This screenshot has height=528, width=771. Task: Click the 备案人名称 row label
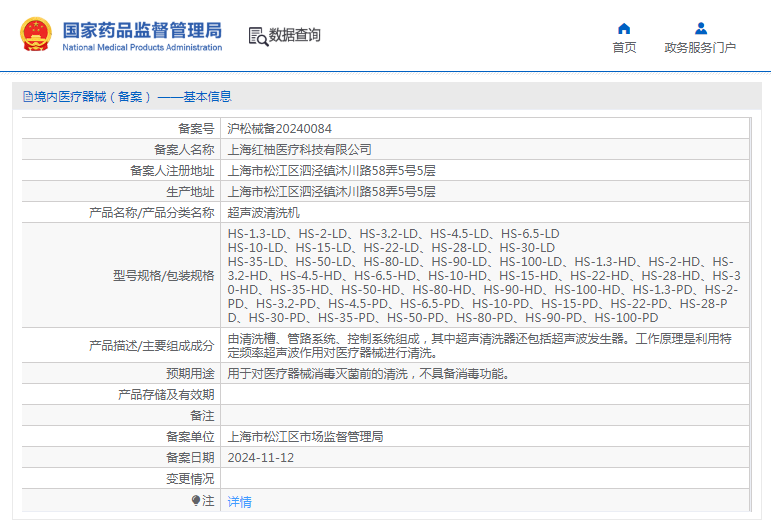tap(184, 150)
